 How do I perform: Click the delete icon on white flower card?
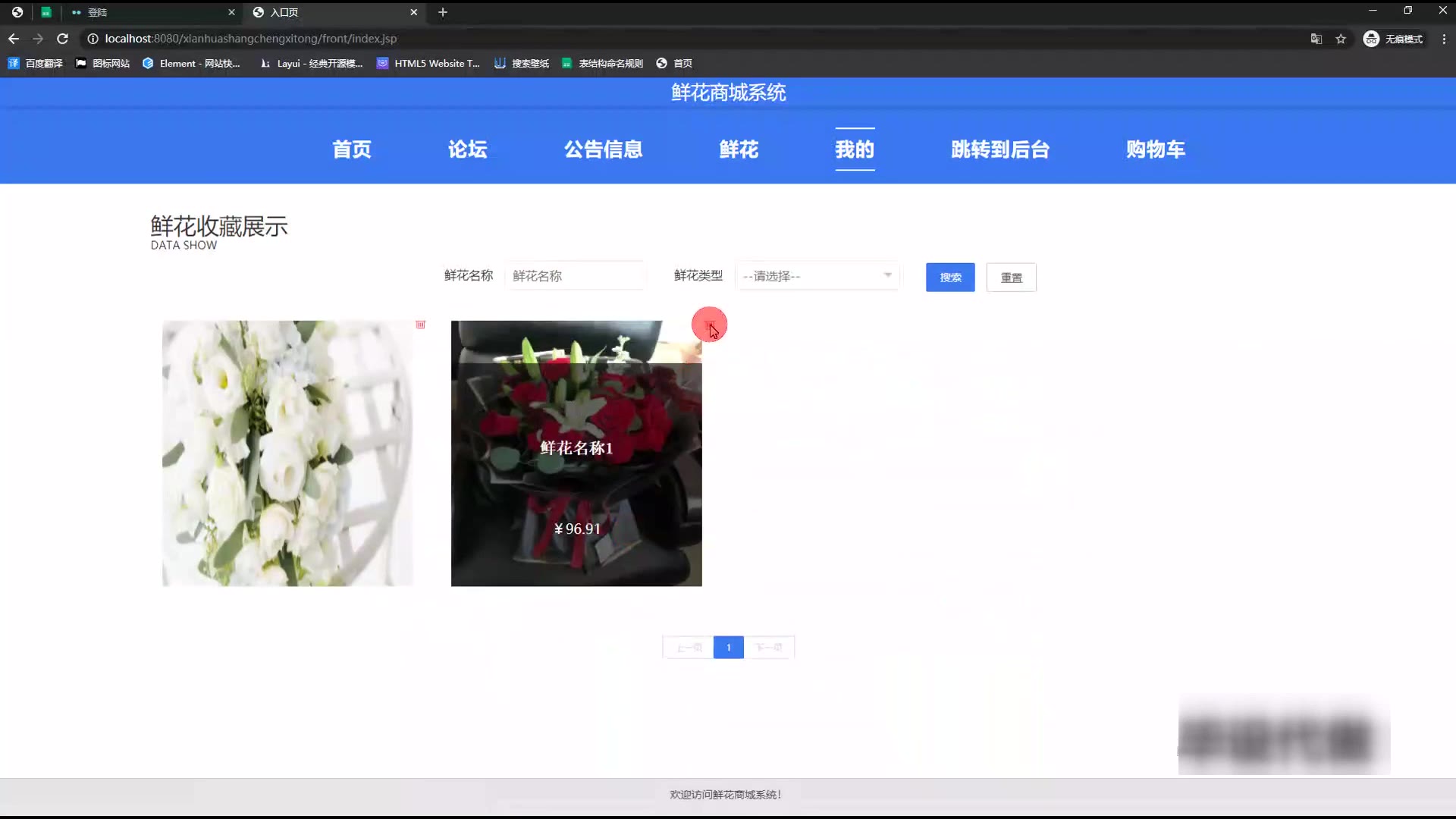[x=420, y=325]
